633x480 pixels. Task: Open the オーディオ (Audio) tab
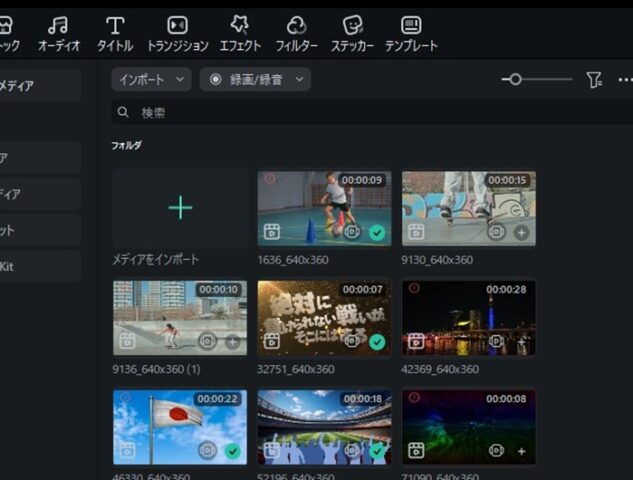point(59,33)
